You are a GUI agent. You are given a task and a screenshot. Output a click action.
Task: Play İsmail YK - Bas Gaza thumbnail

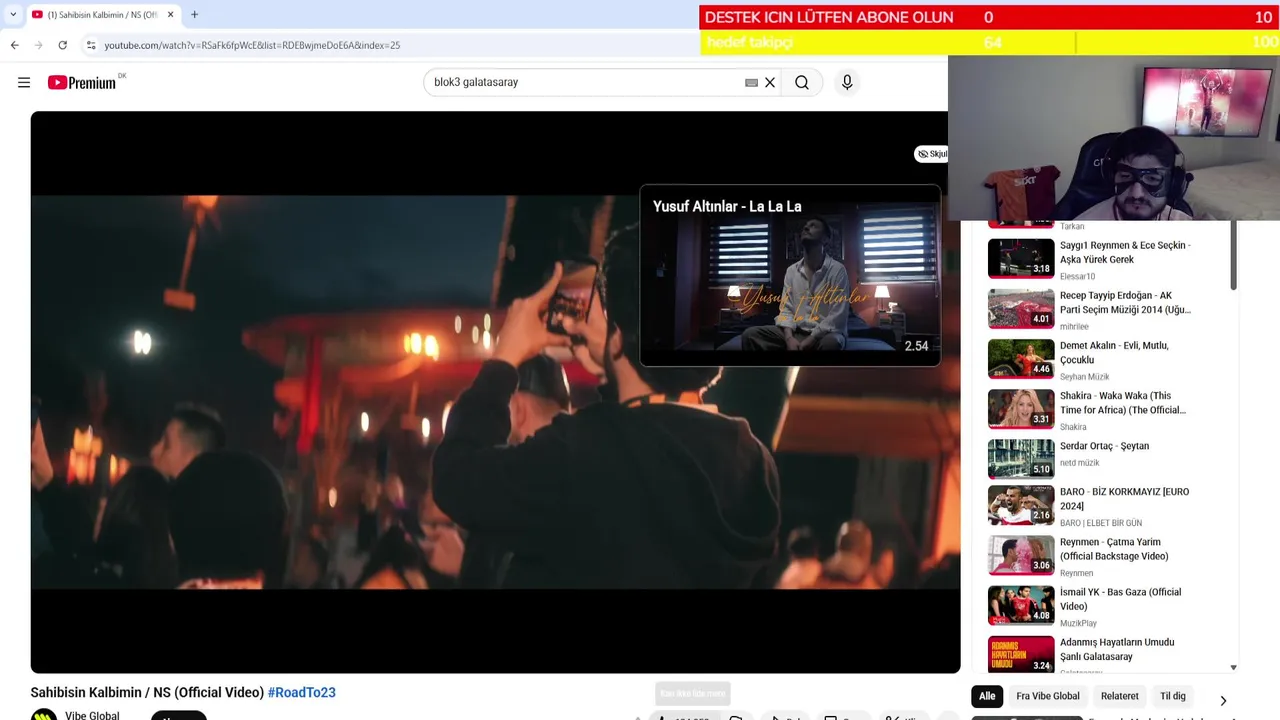[1021, 605]
